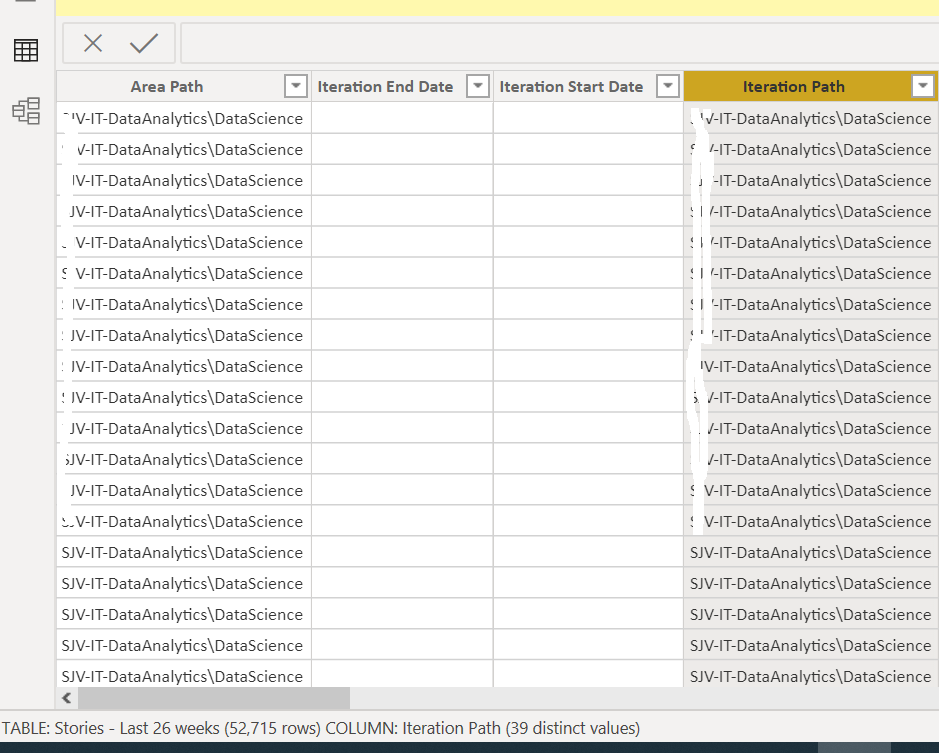
Task: Select the Iteration Start Date column header
Action: point(573,86)
